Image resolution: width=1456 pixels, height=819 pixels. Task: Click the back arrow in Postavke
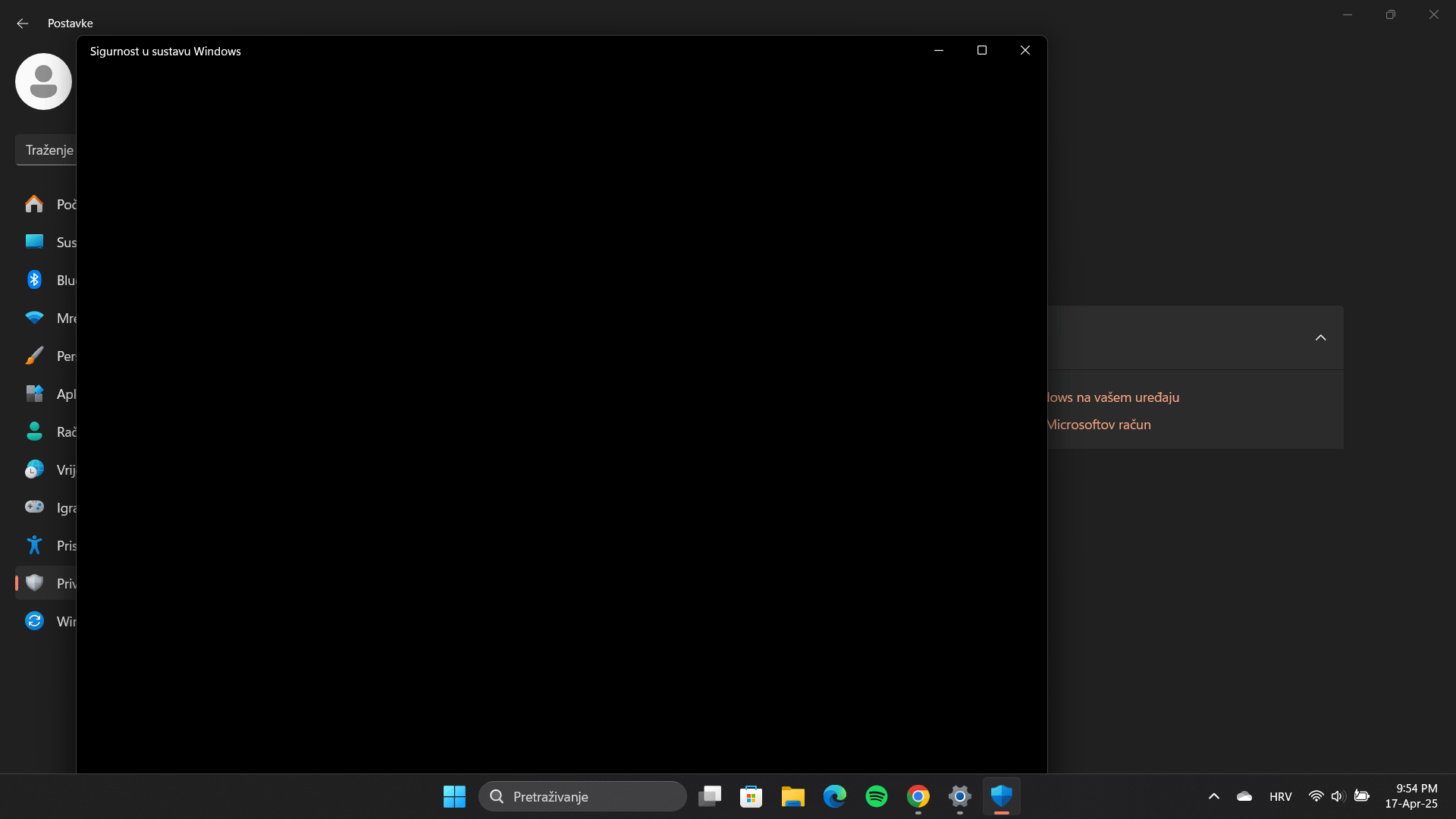(22, 24)
